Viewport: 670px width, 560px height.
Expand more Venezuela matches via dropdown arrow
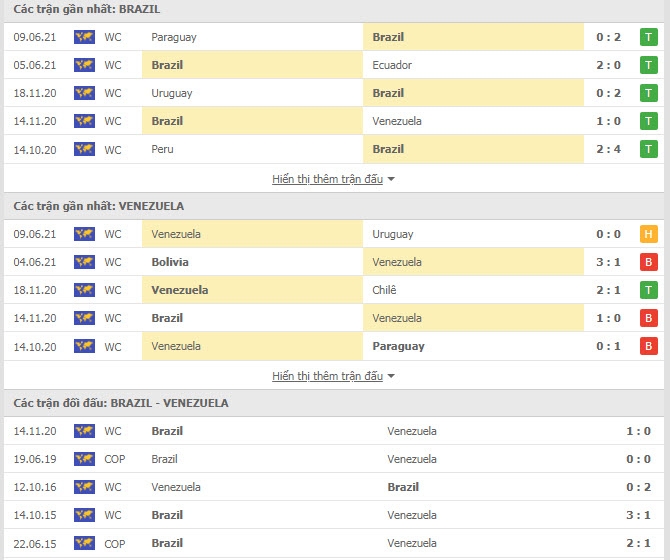tap(391, 376)
